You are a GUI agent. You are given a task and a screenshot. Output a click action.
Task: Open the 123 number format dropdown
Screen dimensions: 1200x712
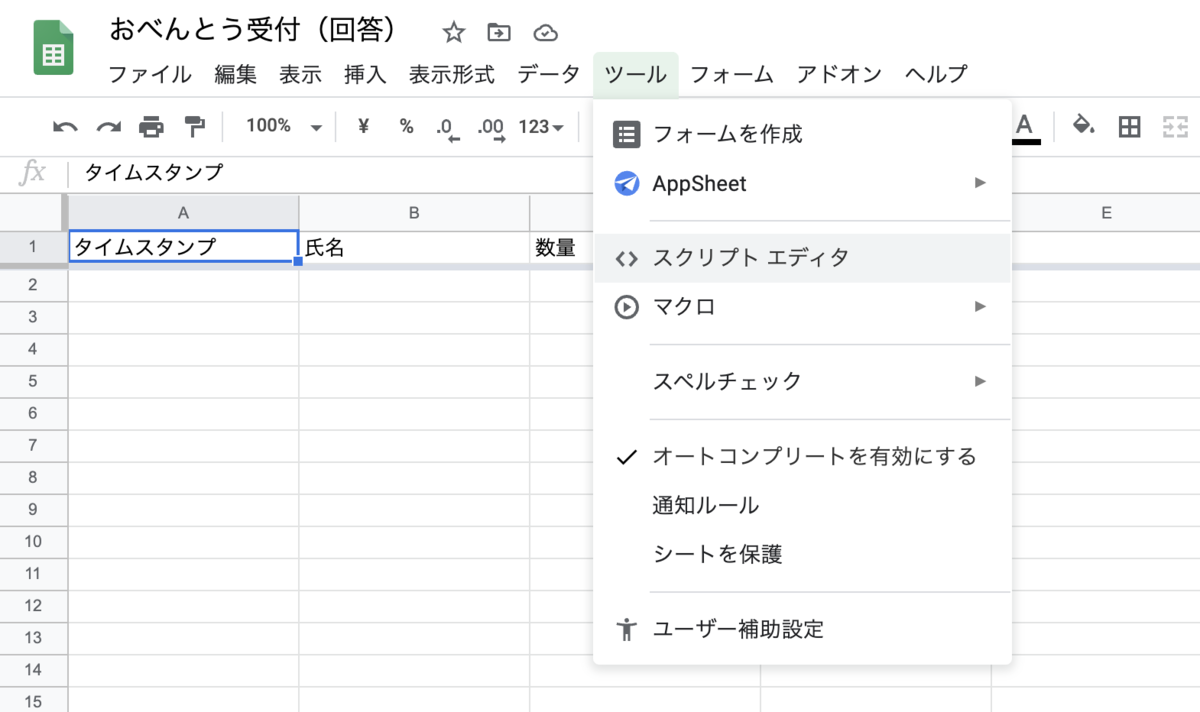(x=541, y=127)
